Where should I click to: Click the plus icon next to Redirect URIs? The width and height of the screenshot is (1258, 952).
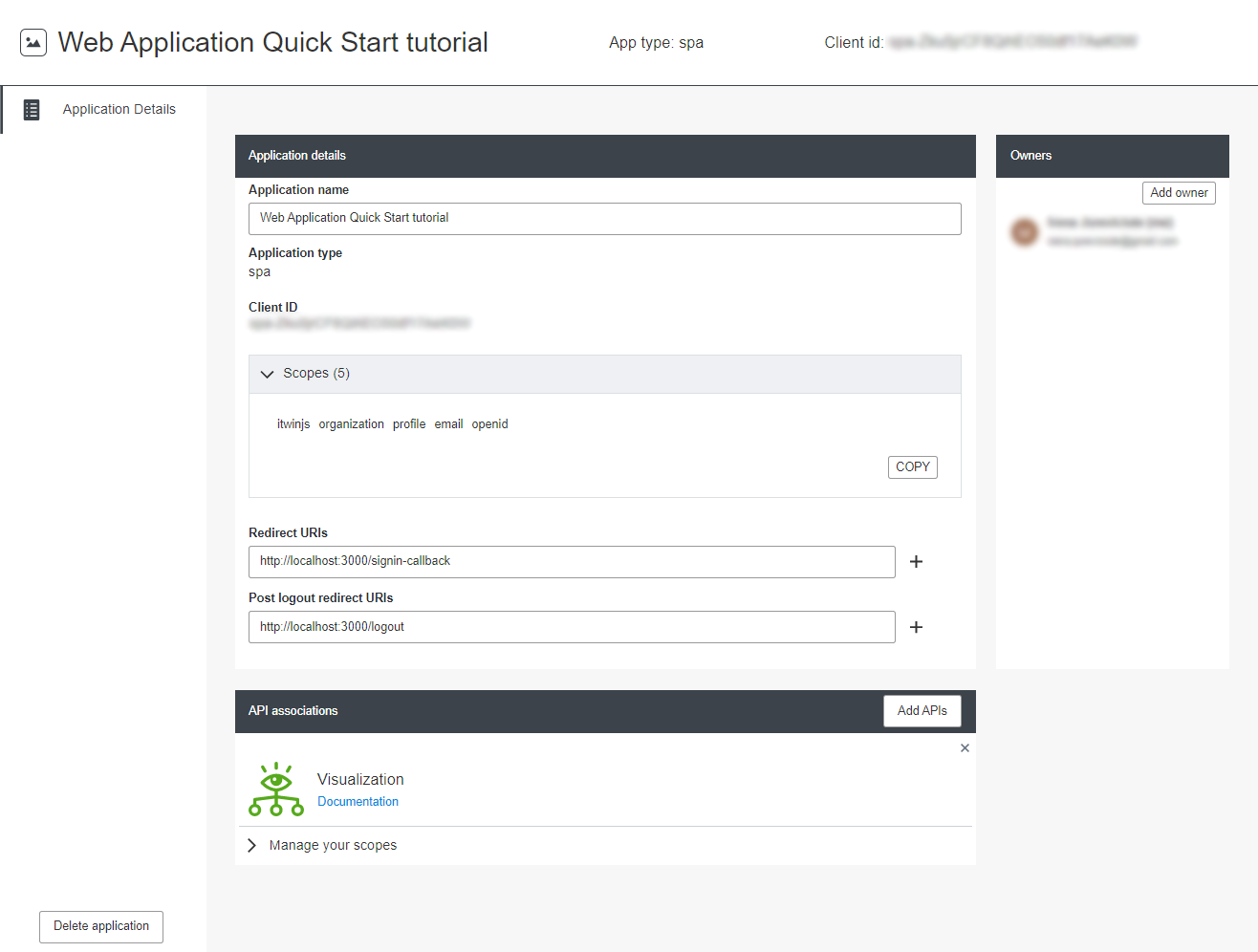[x=916, y=562]
